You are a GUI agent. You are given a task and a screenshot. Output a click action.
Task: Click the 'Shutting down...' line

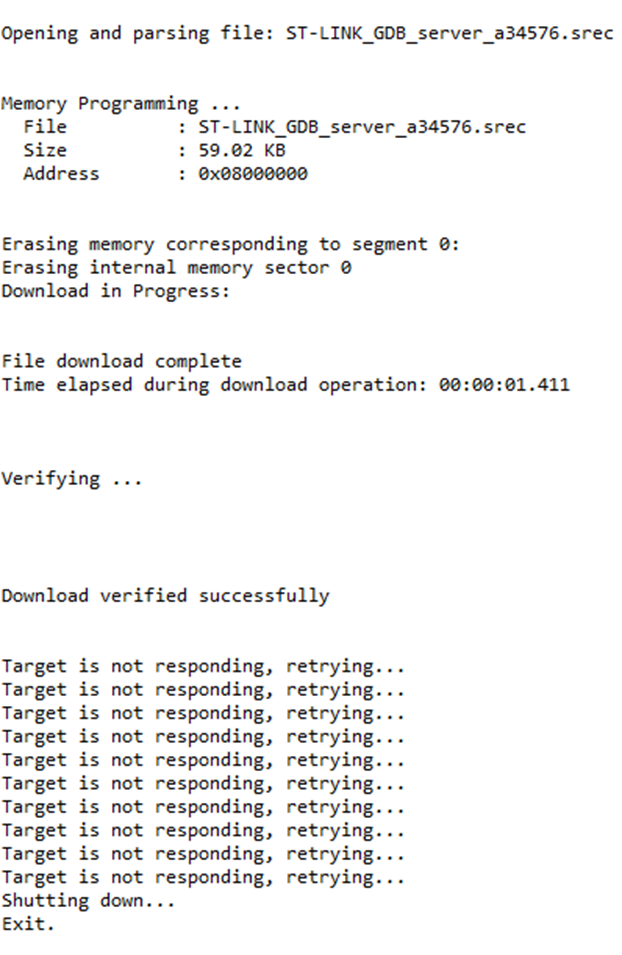coord(88,901)
